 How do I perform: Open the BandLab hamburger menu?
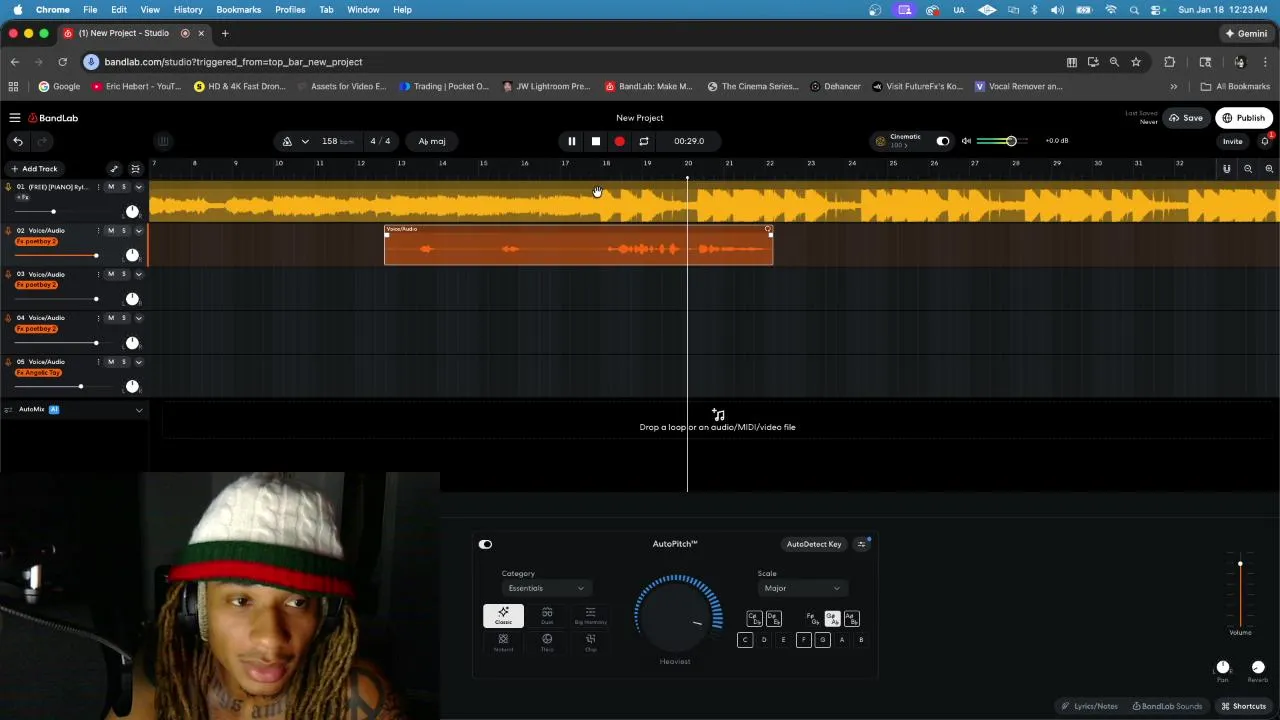pyautogui.click(x=14, y=118)
